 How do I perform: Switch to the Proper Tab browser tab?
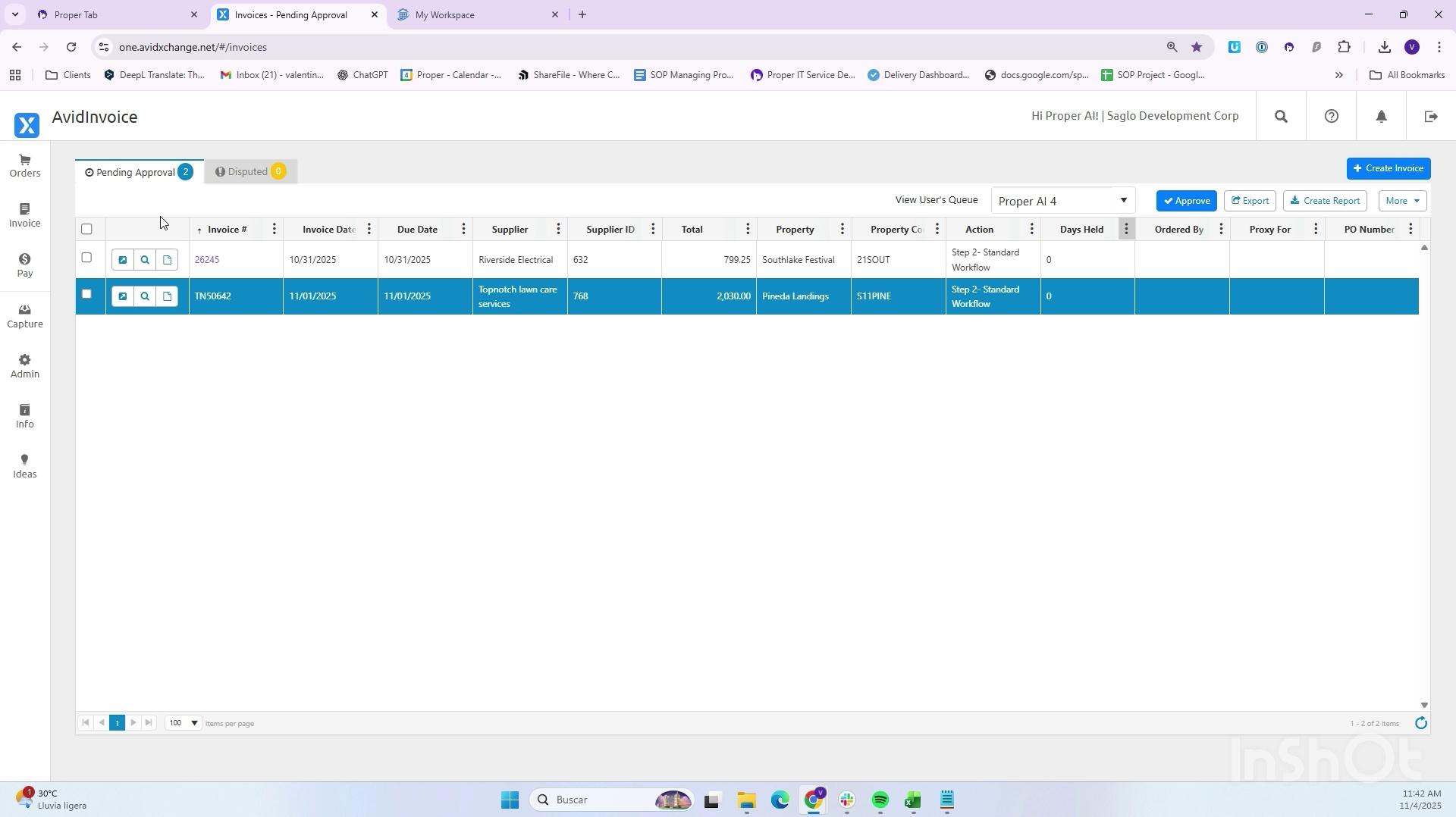click(x=117, y=14)
